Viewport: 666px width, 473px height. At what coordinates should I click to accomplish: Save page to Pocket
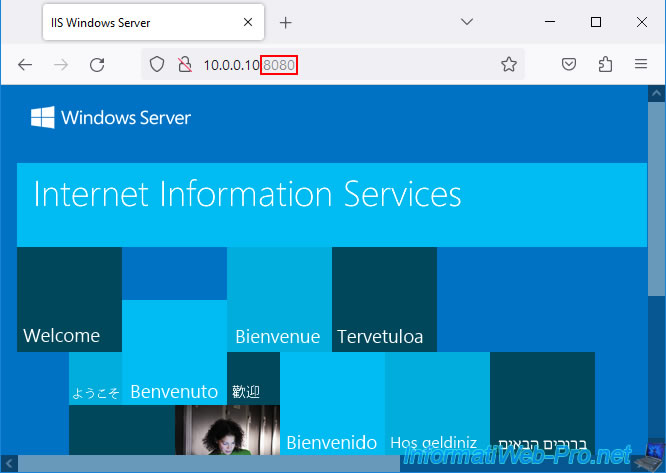[569, 65]
